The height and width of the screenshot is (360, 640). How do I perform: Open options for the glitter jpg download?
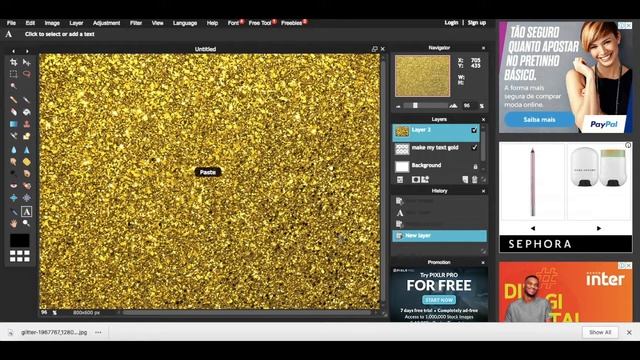(98, 332)
